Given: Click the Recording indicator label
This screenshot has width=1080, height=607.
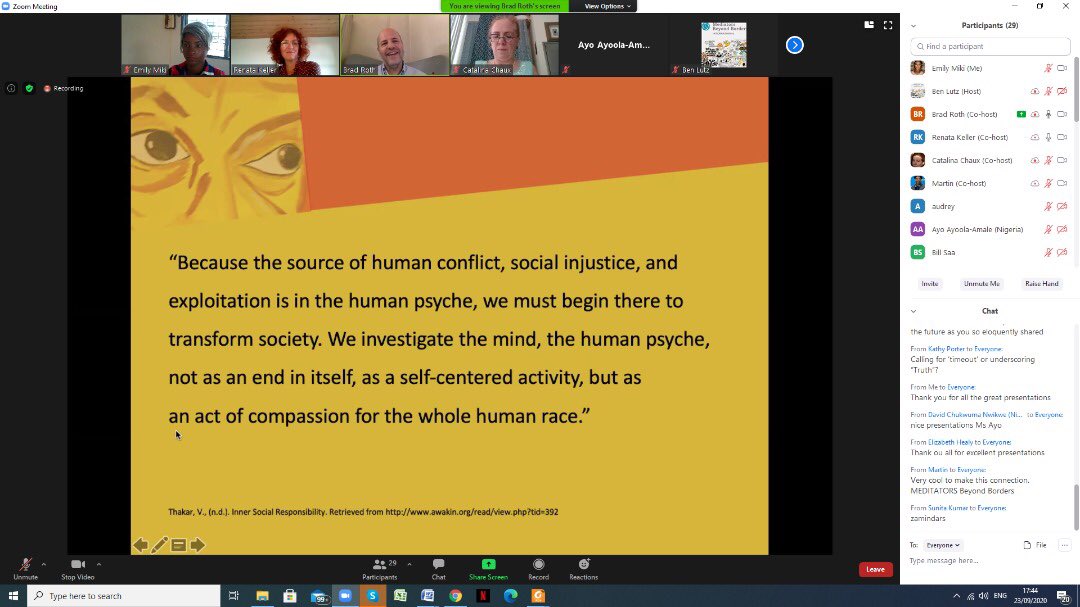Looking at the screenshot, I should point(63,88).
